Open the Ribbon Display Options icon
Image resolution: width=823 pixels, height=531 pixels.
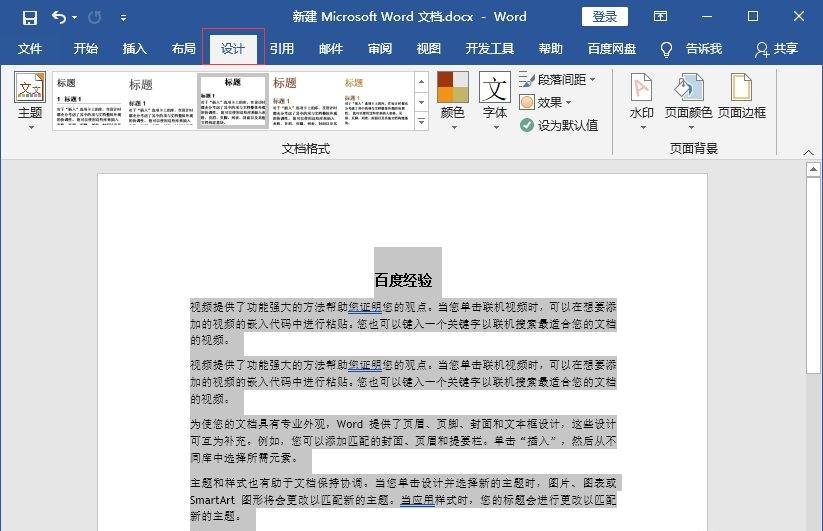tap(660, 17)
